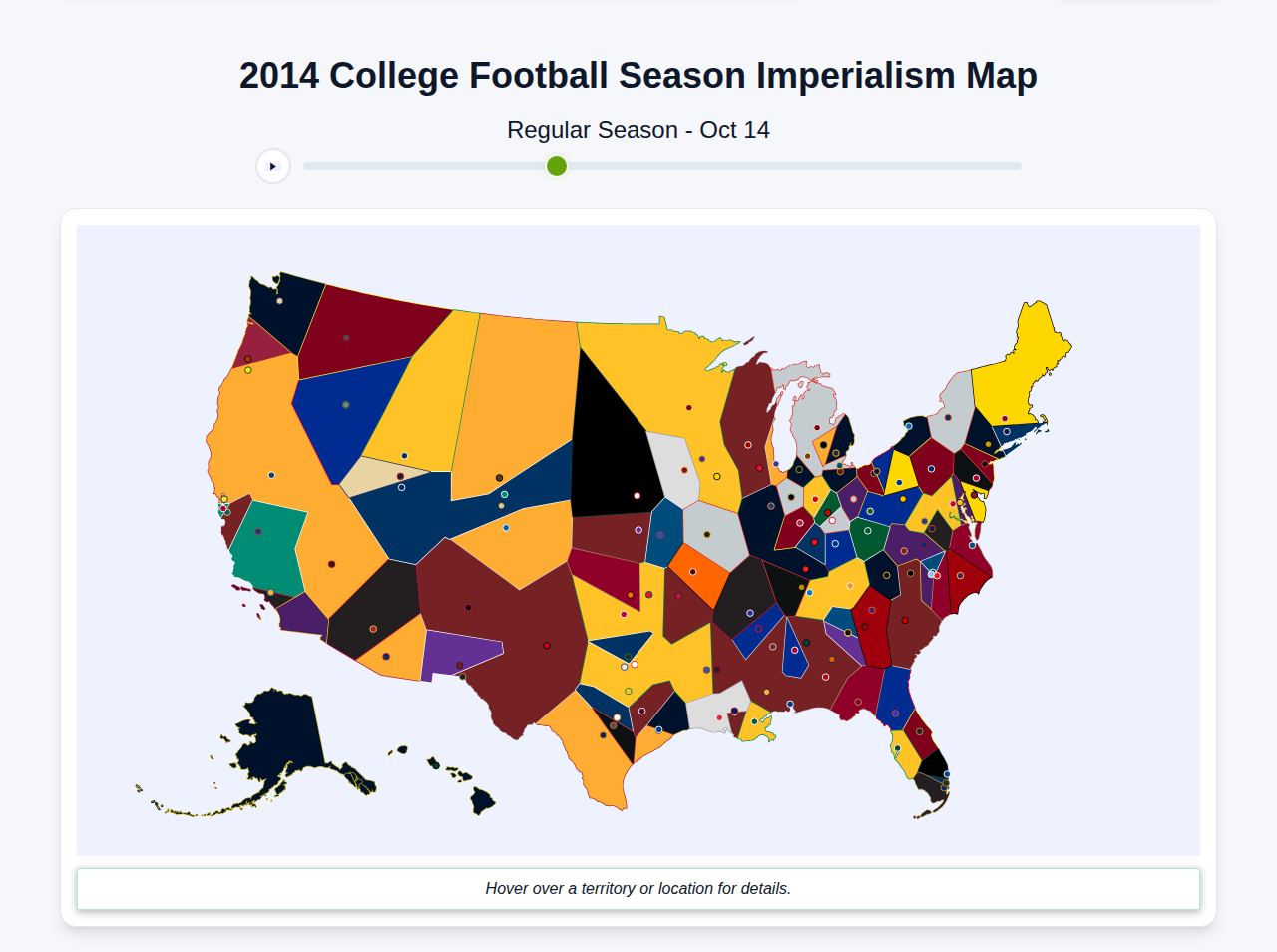Click the white dot inside the black plains territory
1277x952 pixels.
click(x=637, y=493)
